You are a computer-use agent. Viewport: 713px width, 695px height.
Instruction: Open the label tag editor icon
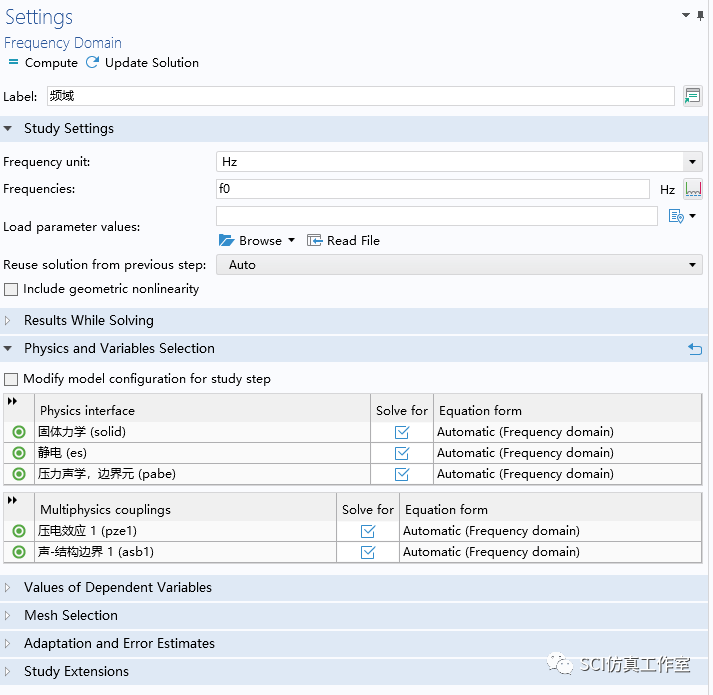pos(692,96)
